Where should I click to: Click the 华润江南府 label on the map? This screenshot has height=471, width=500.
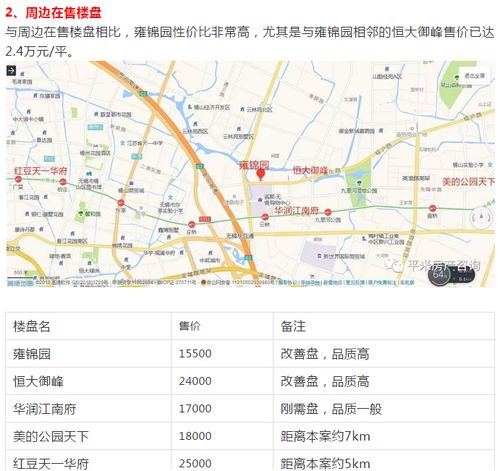296,210
